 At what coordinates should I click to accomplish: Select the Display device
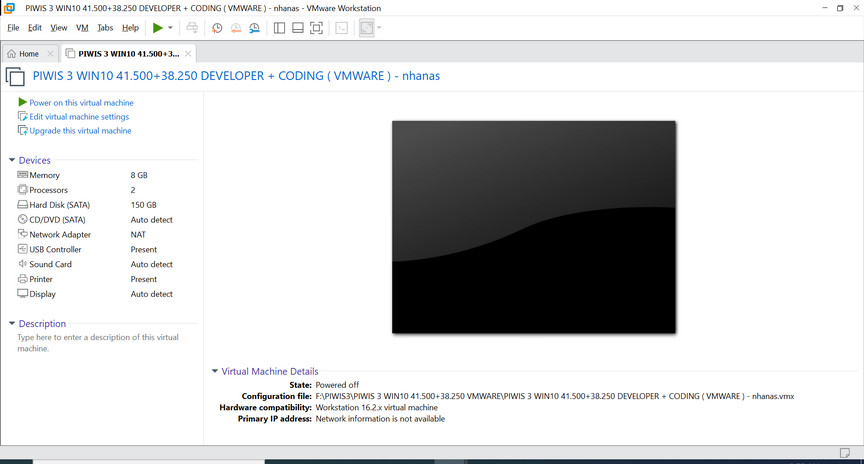[x=105, y=294]
